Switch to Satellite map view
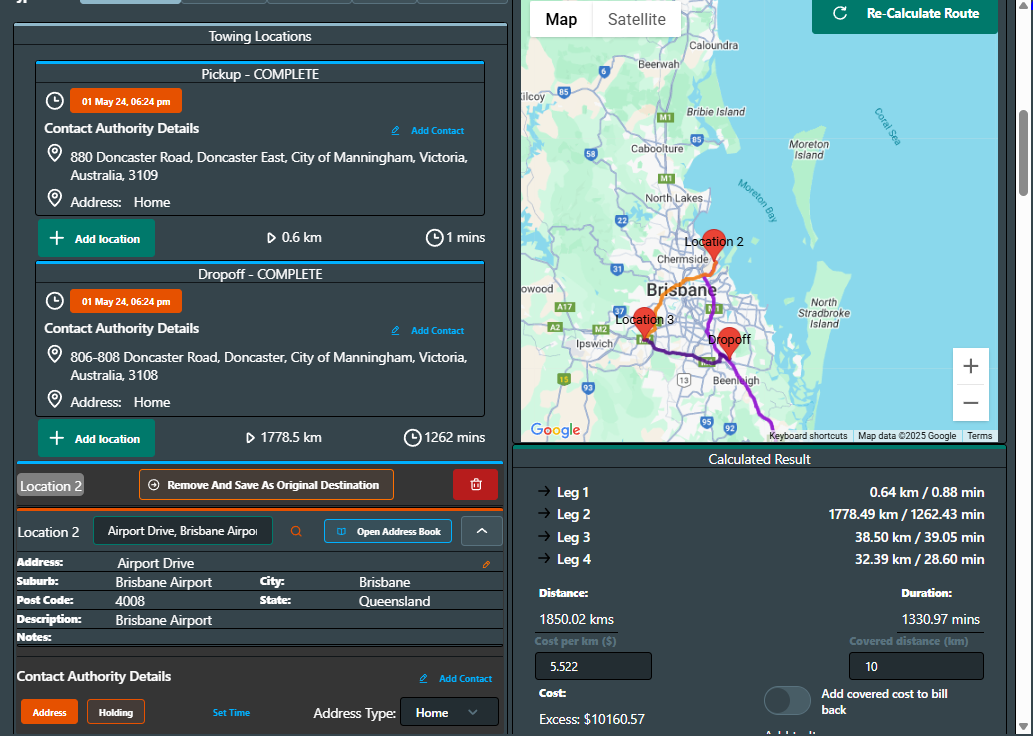1033x736 pixels. coord(635,18)
